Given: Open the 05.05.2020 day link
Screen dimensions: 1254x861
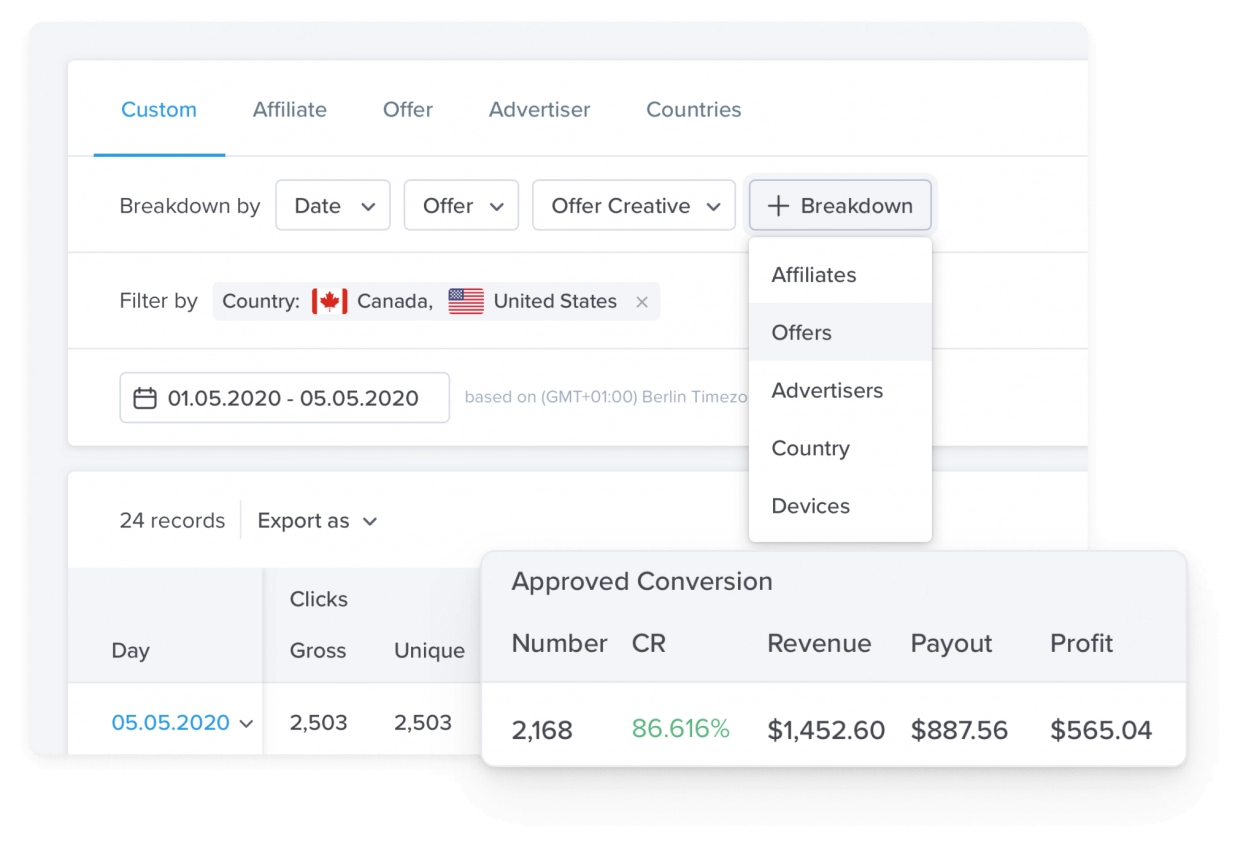Looking at the screenshot, I should [170, 723].
